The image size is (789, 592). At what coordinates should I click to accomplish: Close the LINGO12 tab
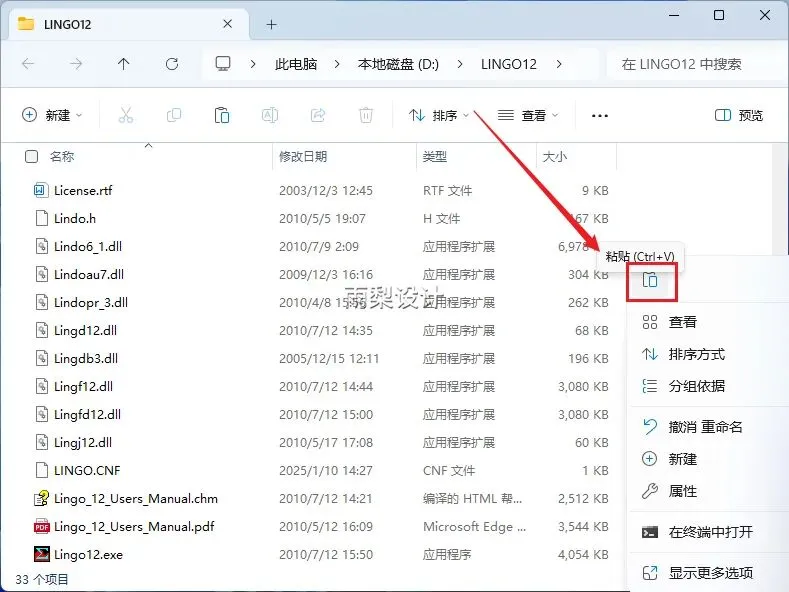coord(227,24)
